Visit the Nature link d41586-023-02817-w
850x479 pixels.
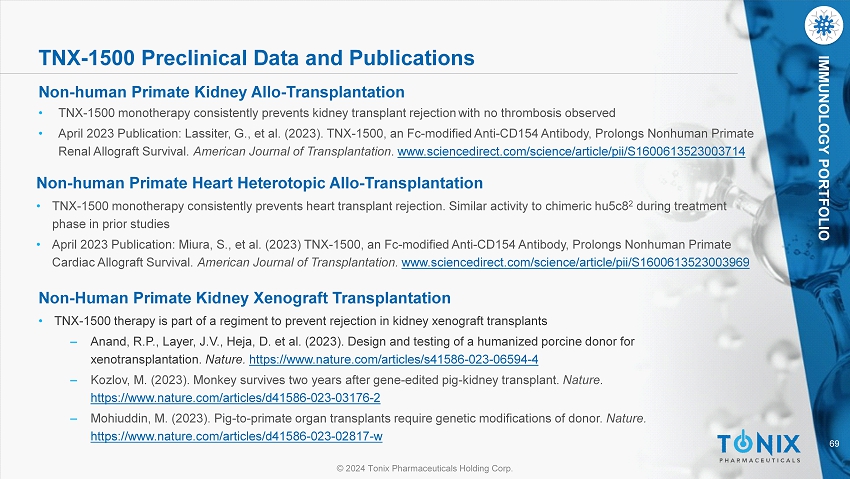click(237, 436)
